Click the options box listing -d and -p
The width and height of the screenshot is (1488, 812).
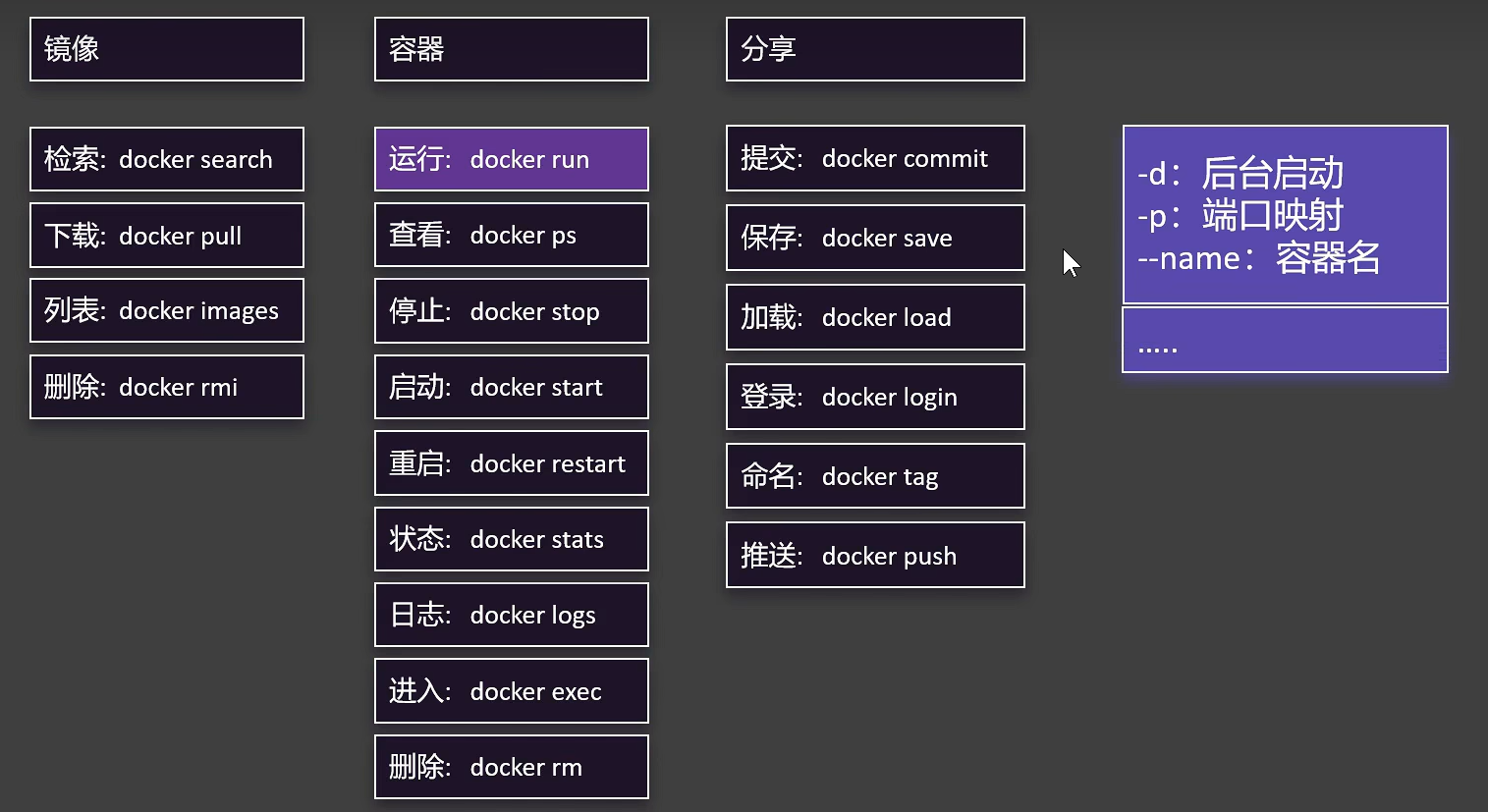pos(1284,214)
